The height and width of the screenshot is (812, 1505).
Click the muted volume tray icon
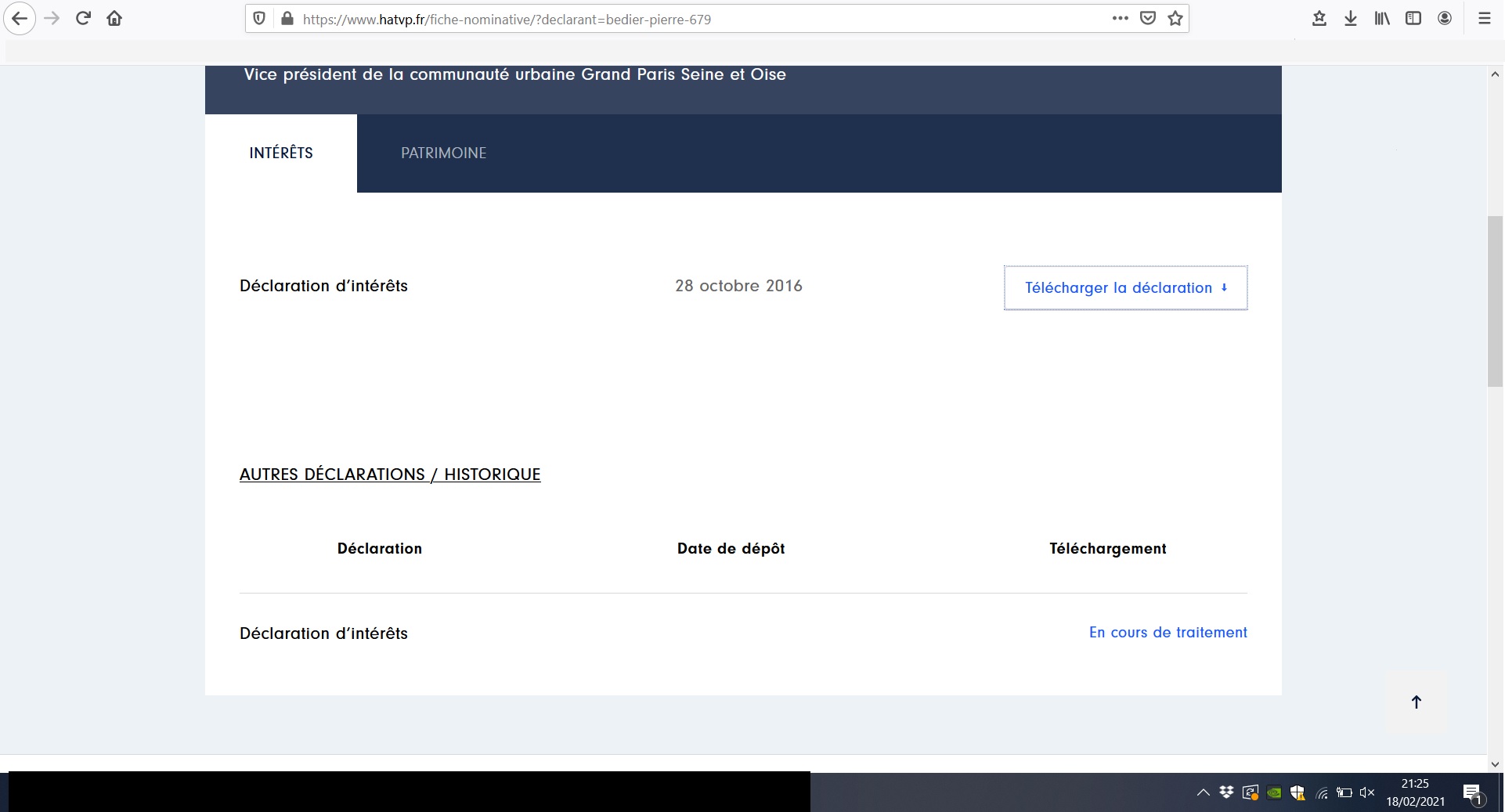click(1367, 792)
